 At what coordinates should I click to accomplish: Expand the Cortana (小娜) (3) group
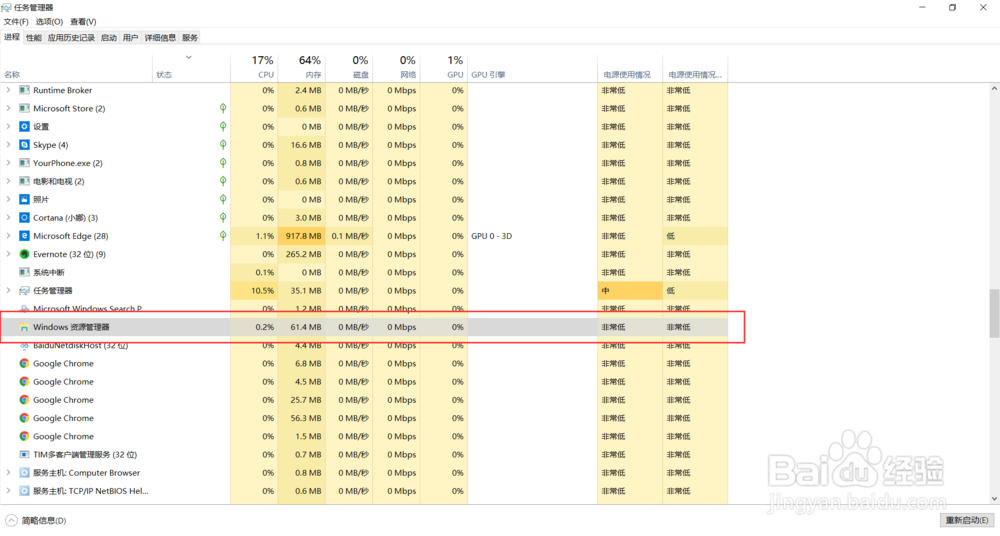(x=8, y=218)
